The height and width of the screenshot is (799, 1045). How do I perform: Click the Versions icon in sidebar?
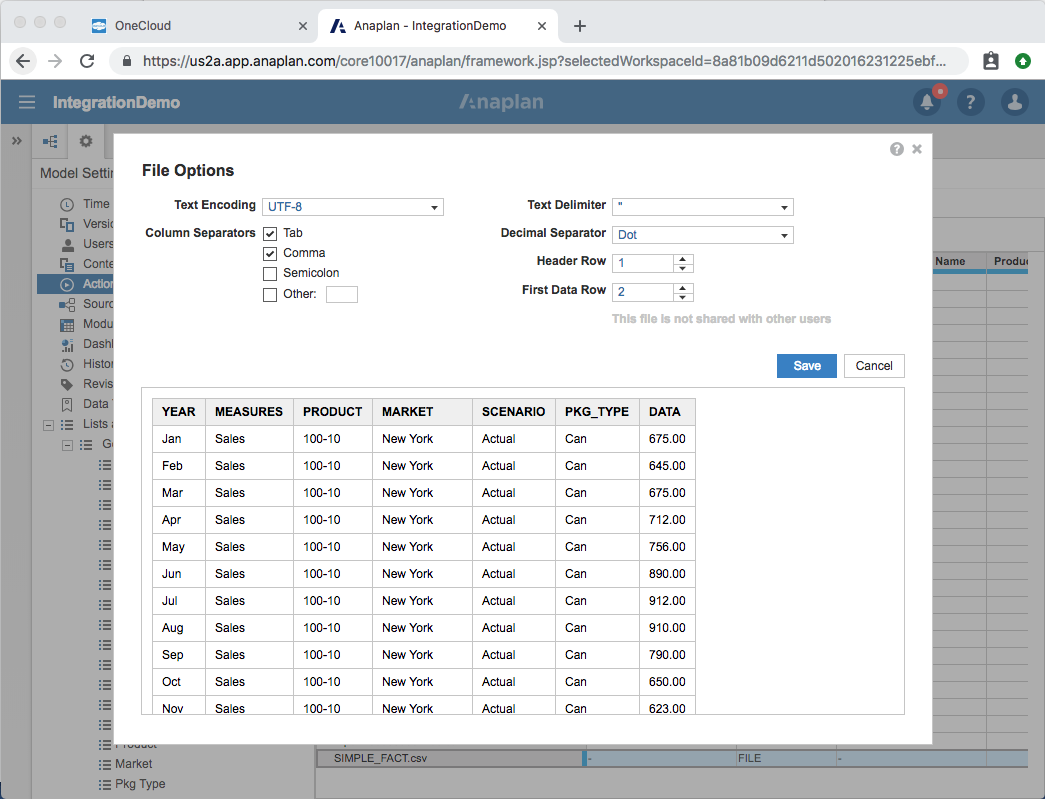tap(67, 225)
